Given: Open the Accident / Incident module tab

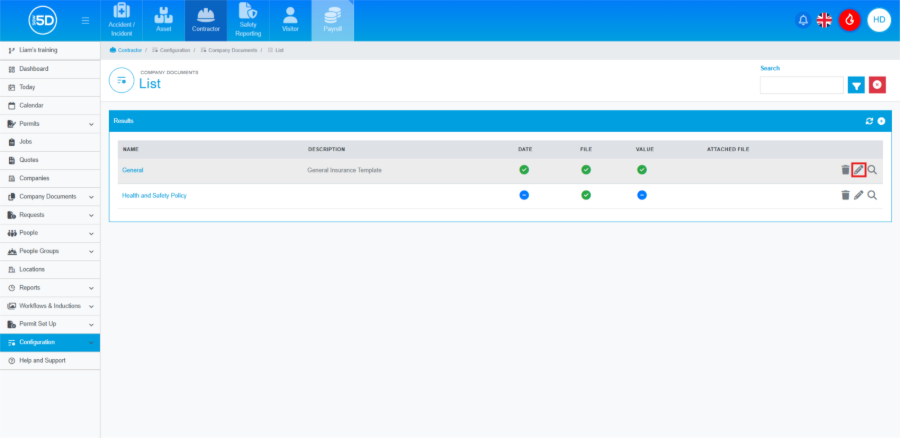Looking at the screenshot, I should [121, 20].
